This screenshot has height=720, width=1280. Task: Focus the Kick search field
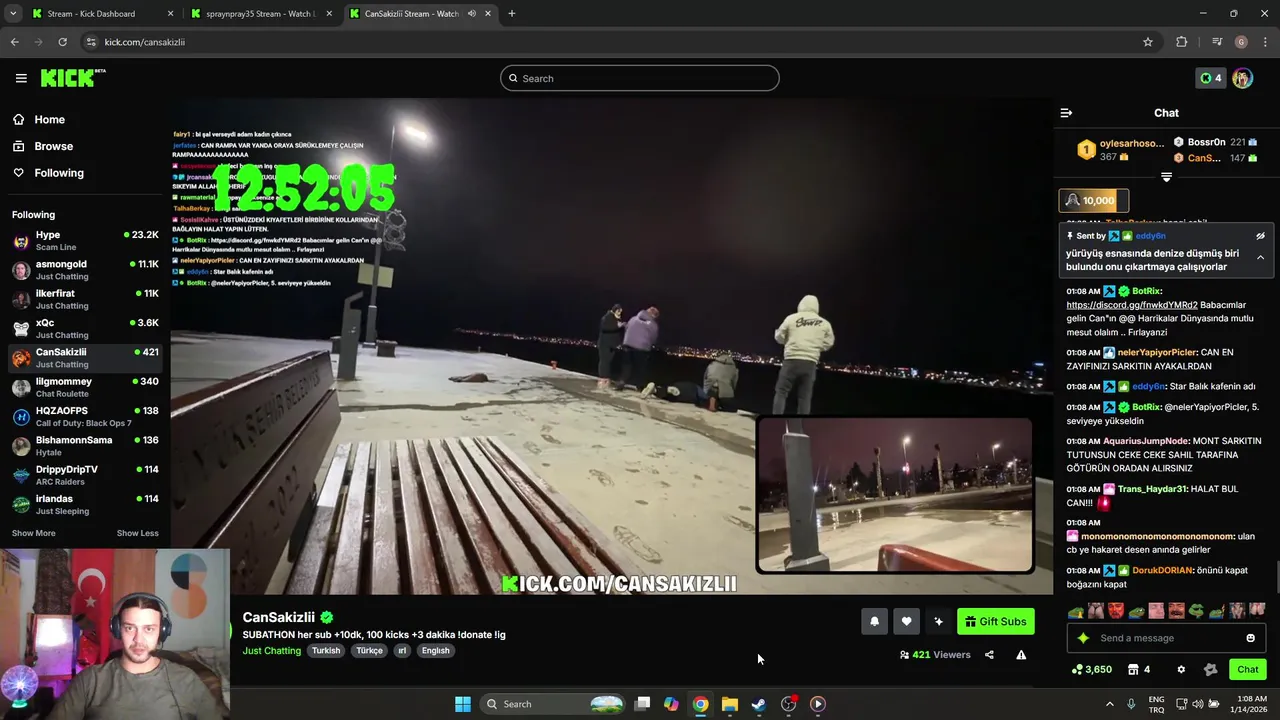[640, 78]
